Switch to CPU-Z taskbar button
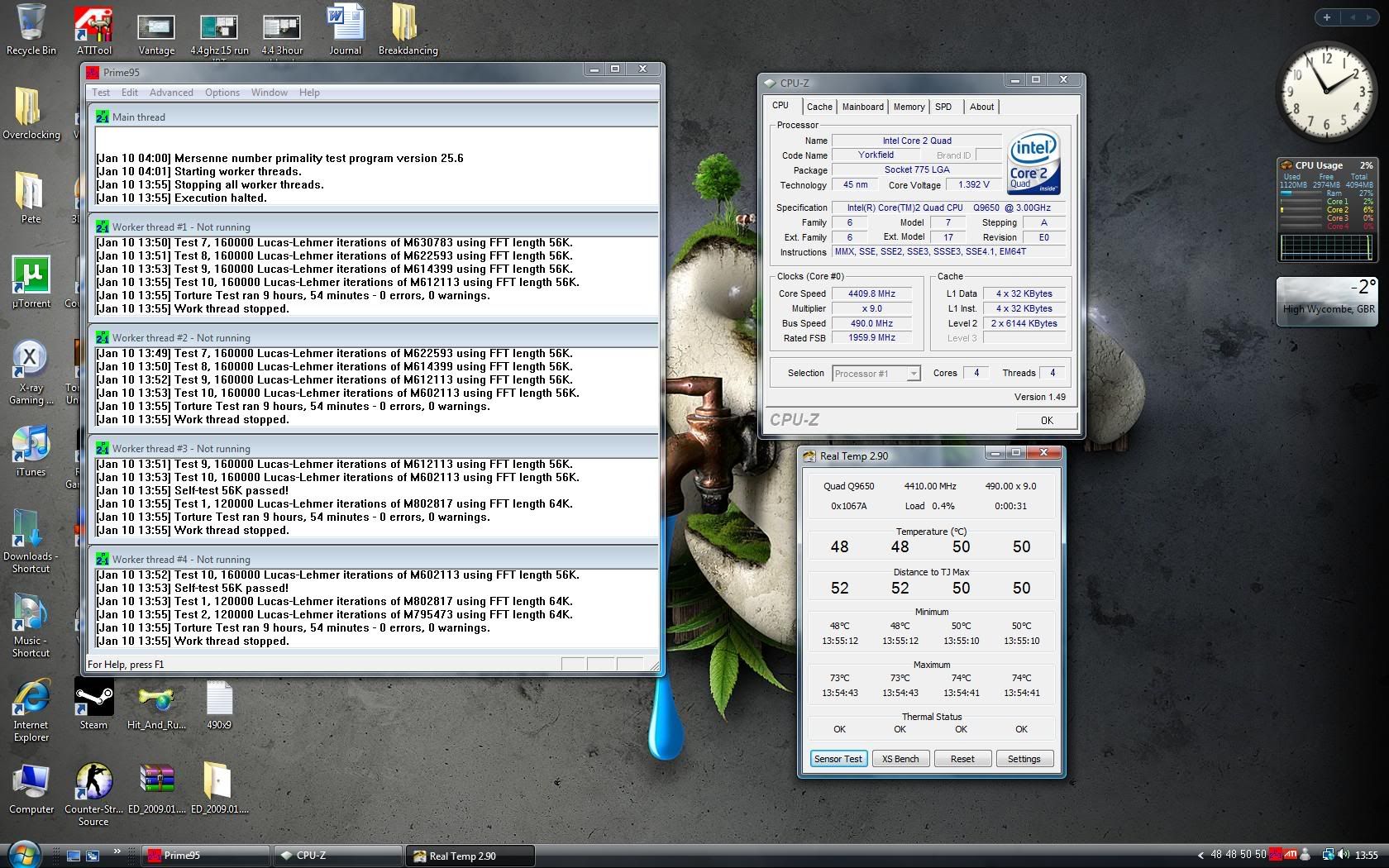 point(338,856)
